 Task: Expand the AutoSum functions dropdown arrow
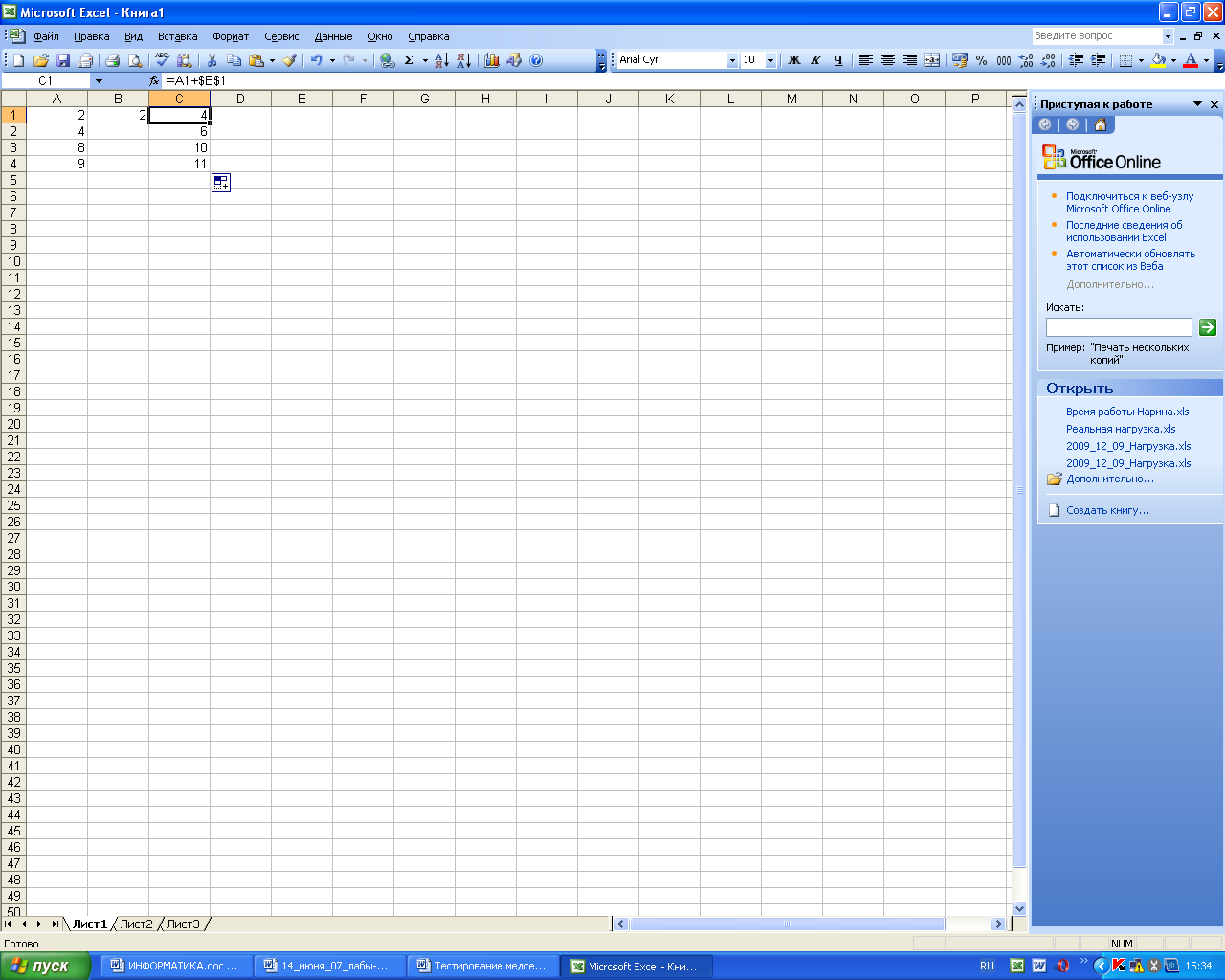point(425,60)
